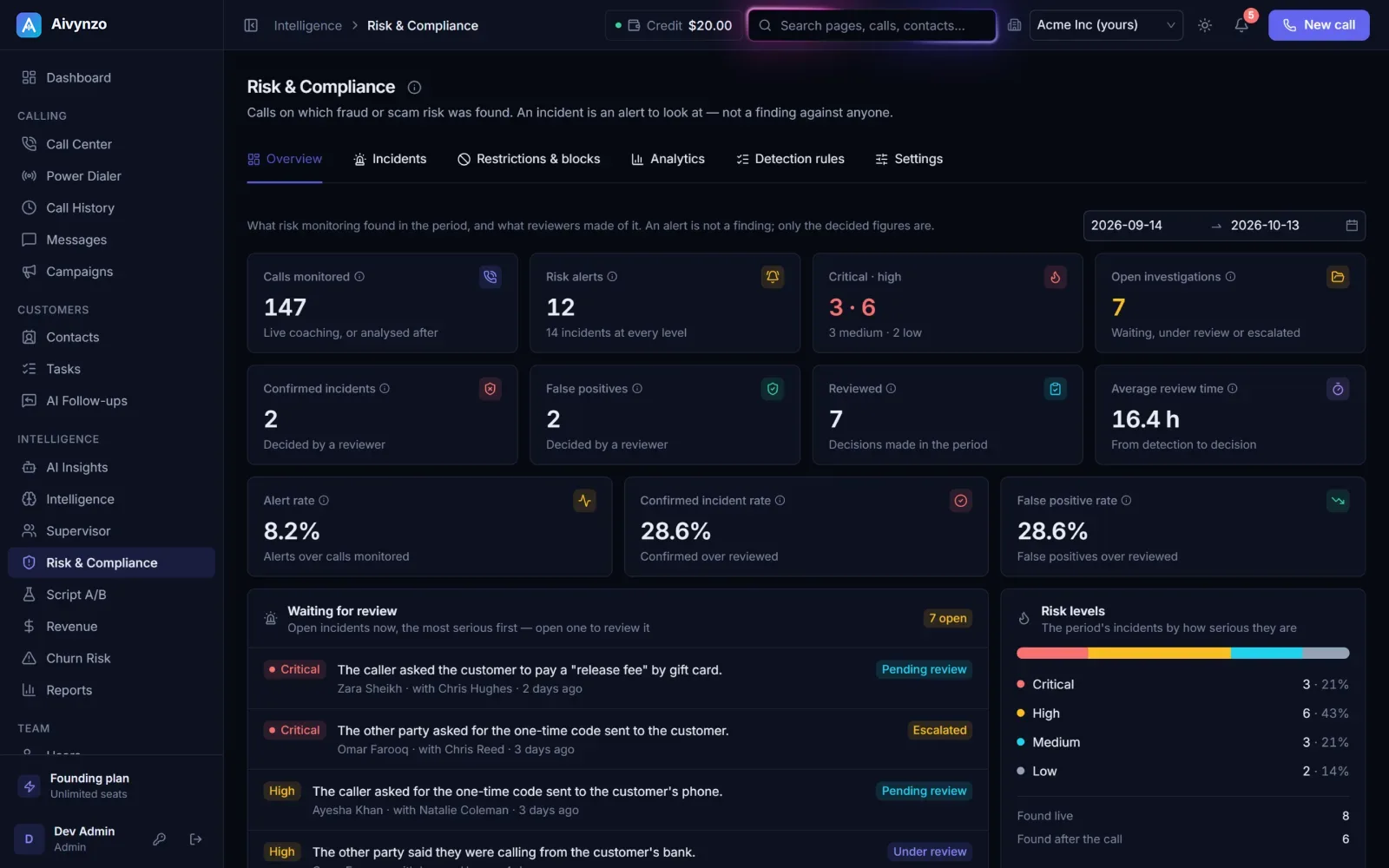Image resolution: width=1389 pixels, height=868 pixels.
Task: Switch theme with the sun icon
Action: click(x=1205, y=25)
